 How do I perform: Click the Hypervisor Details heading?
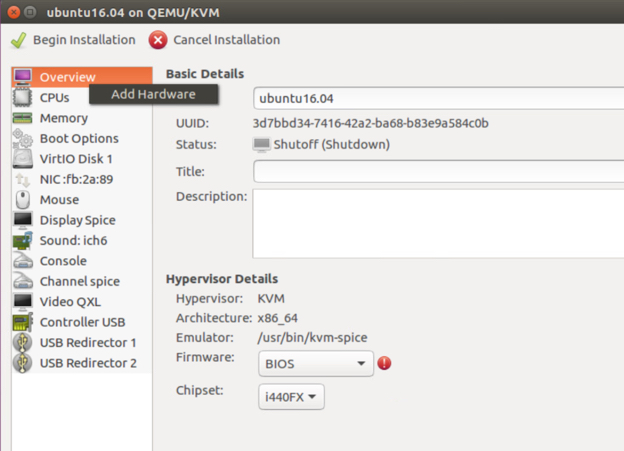222,279
